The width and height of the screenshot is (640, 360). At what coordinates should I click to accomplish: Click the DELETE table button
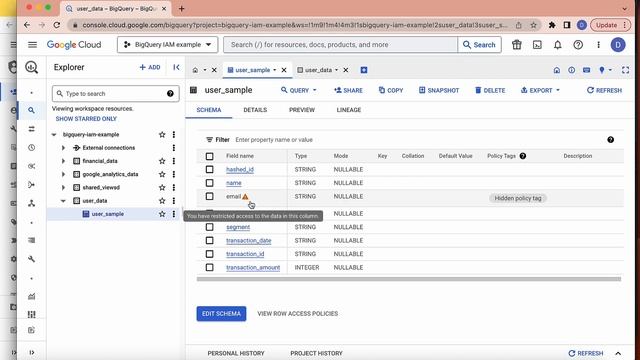tap(490, 90)
